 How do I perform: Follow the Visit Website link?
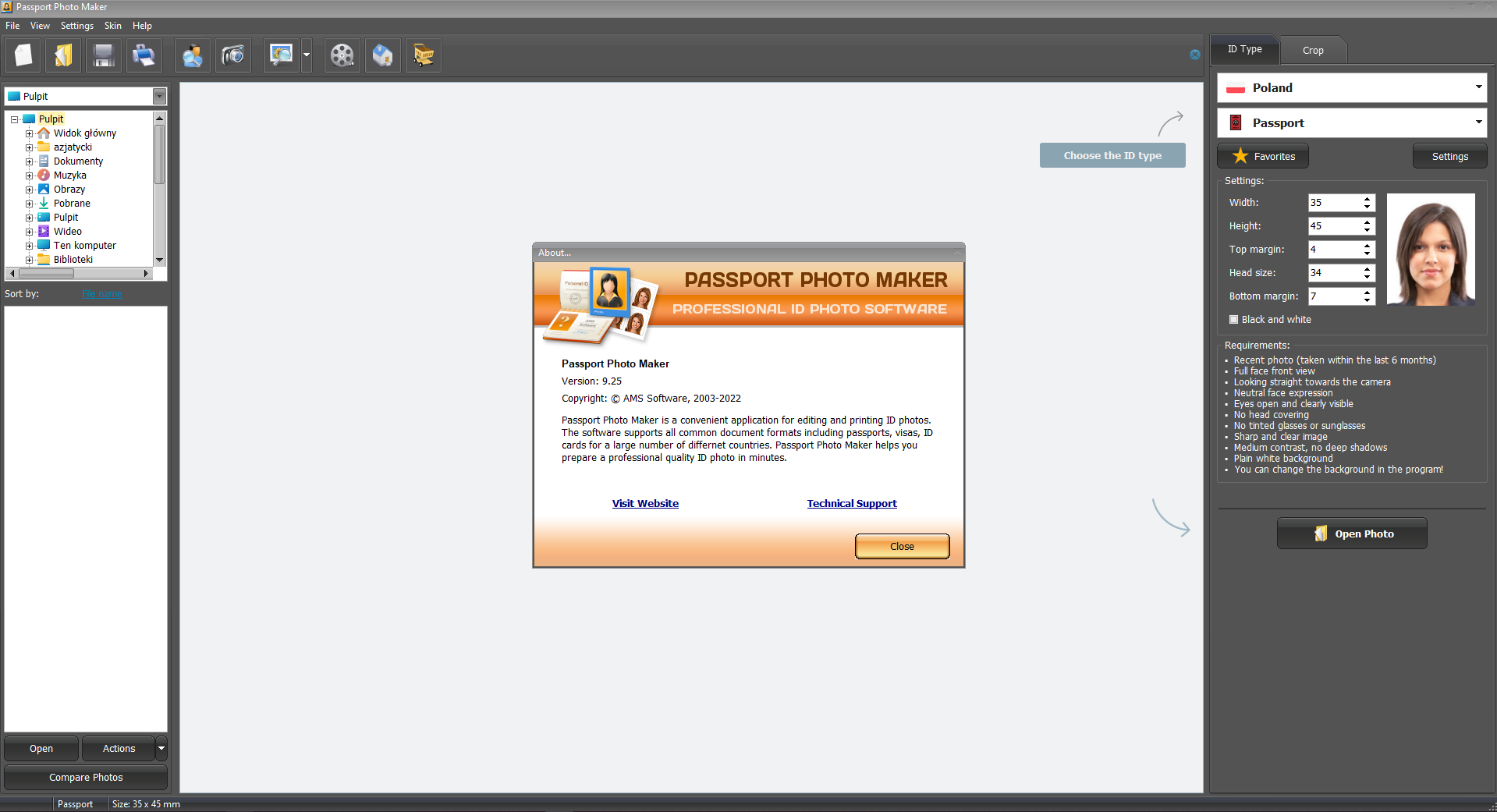point(645,503)
